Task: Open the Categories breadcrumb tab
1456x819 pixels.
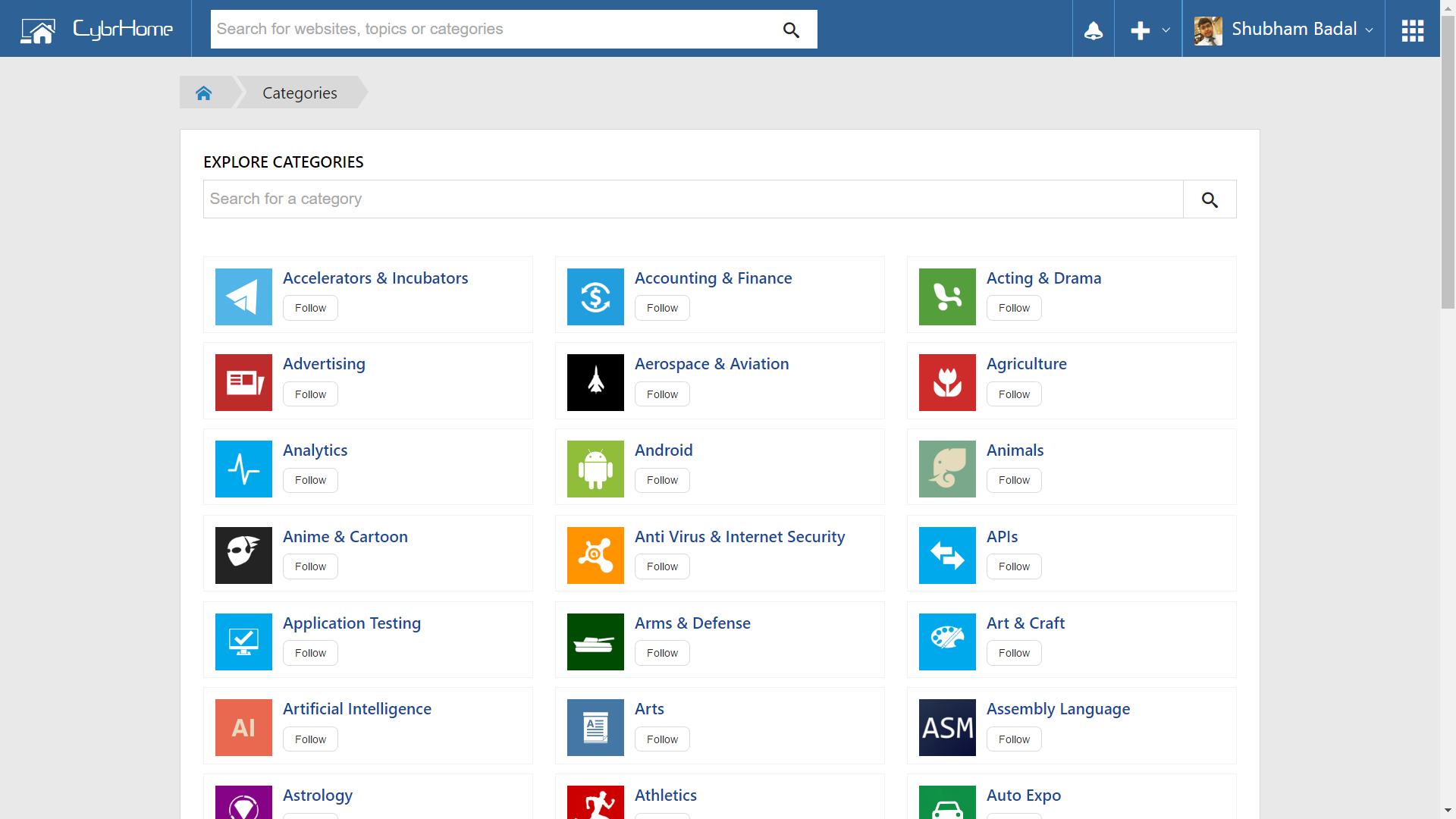Action: tap(300, 93)
